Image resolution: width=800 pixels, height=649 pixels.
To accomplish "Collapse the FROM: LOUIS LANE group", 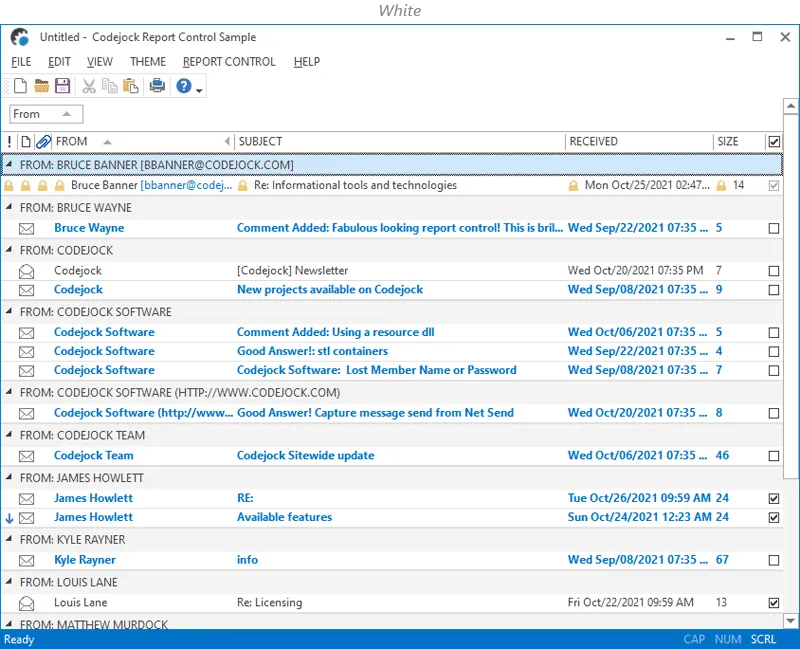I will 9,582.
